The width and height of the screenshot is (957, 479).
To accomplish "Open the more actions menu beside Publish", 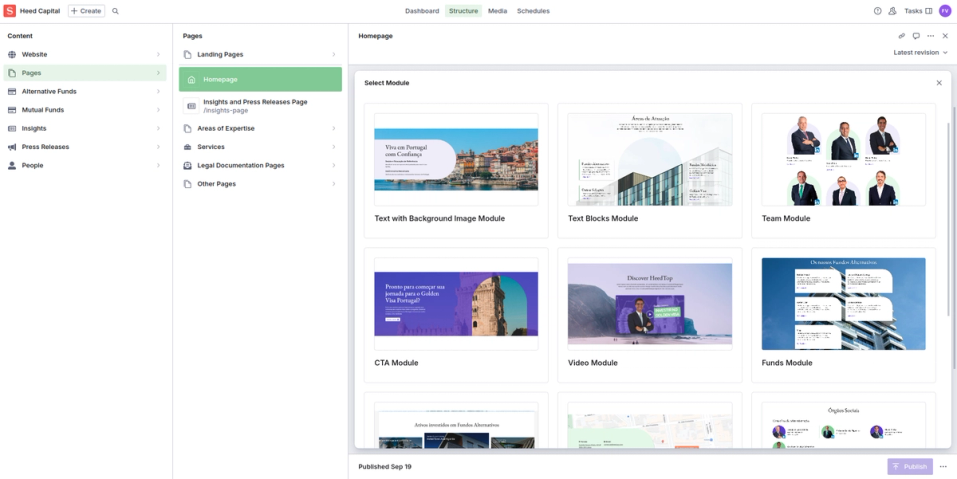I will [944, 467].
